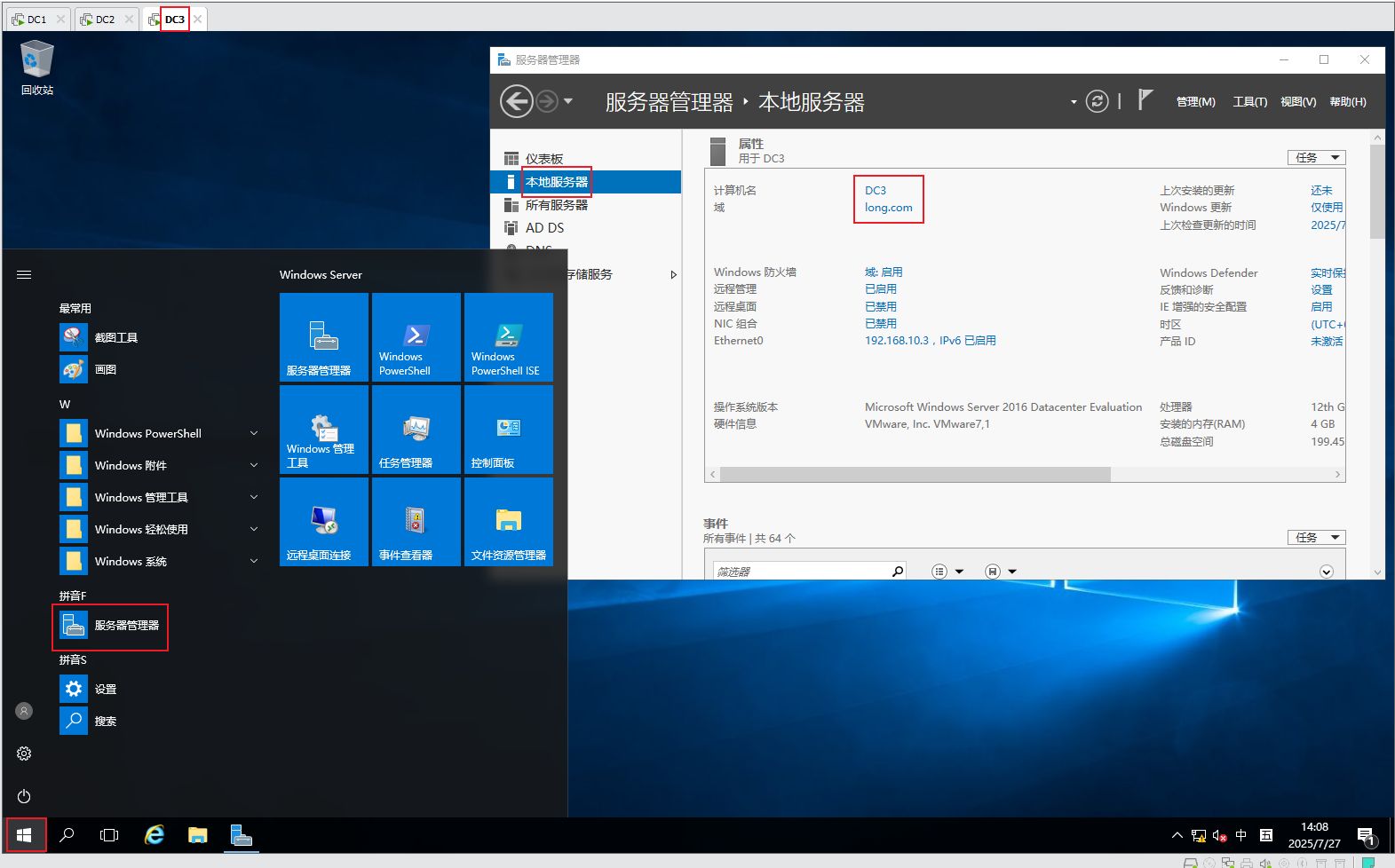1395x868 pixels.
Task: Open the 控制面板 tile
Action: click(509, 430)
